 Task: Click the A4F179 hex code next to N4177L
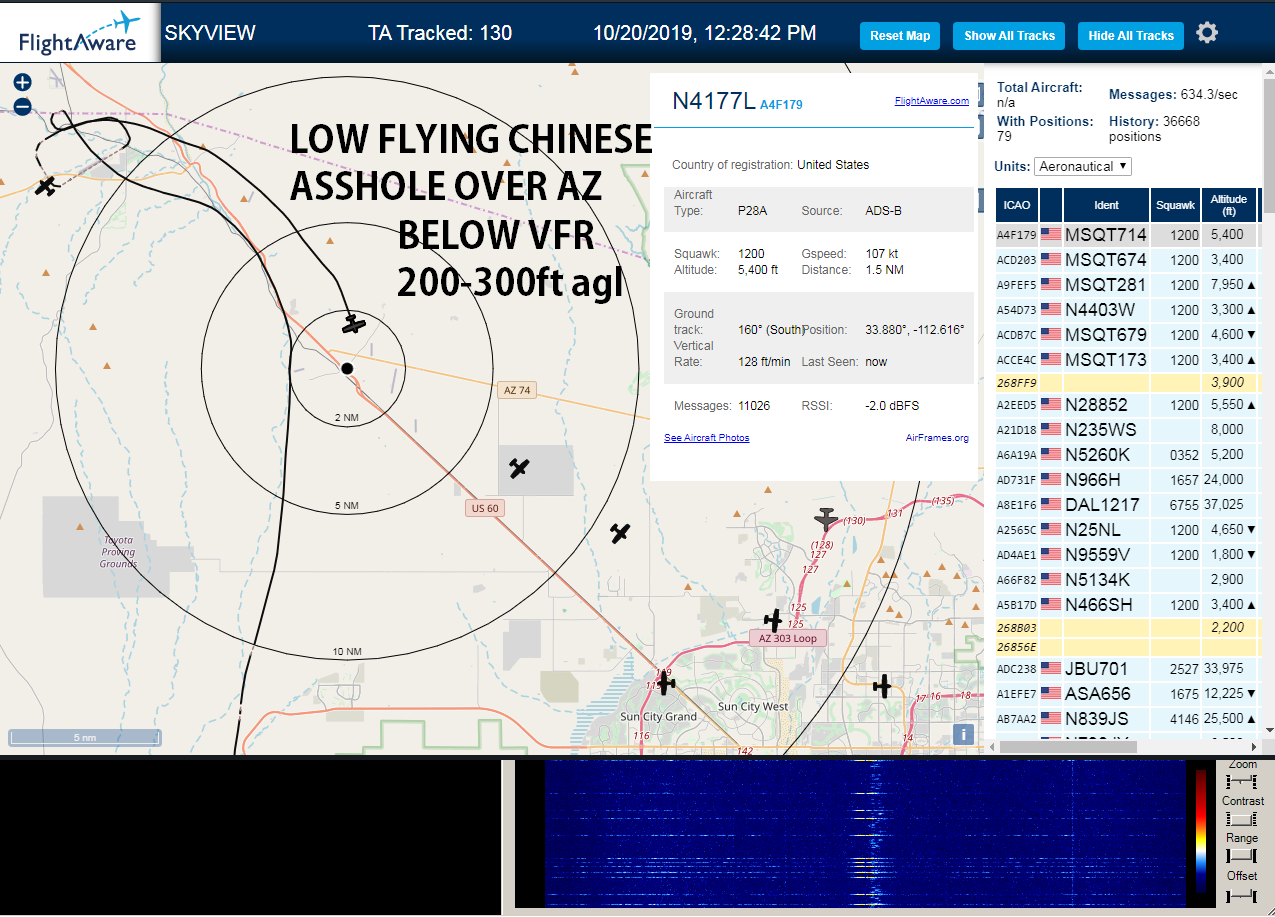click(781, 104)
